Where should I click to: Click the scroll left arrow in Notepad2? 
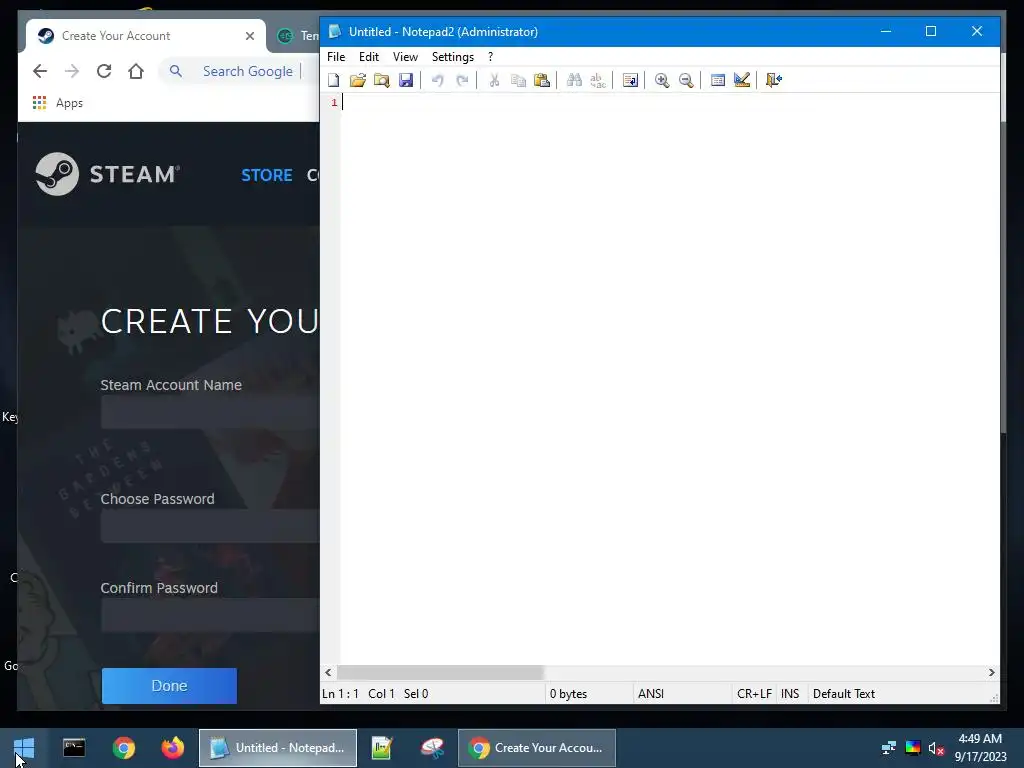tap(328, 672)
